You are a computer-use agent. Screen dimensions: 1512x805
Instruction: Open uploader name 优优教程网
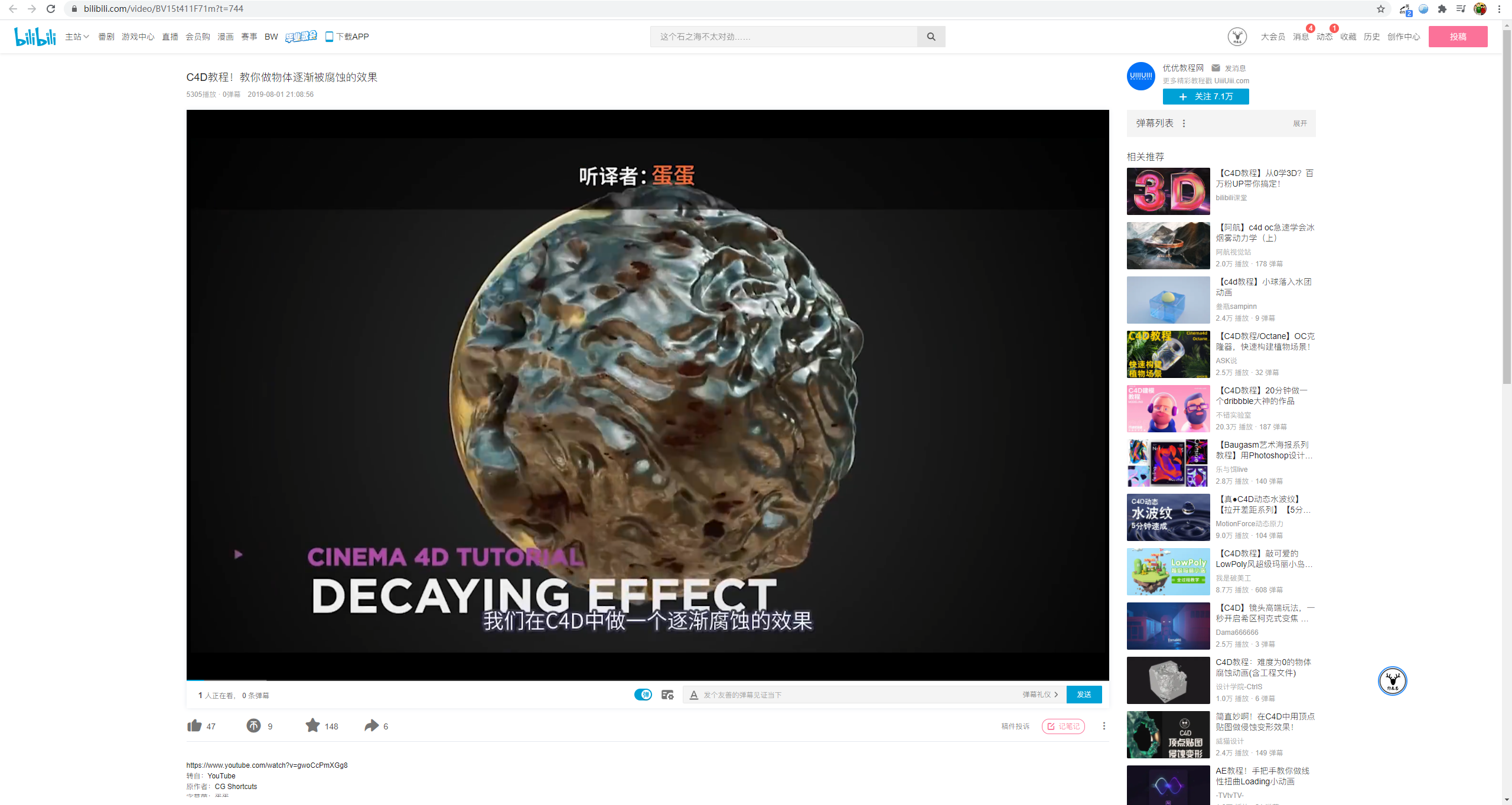point(1183,68)
